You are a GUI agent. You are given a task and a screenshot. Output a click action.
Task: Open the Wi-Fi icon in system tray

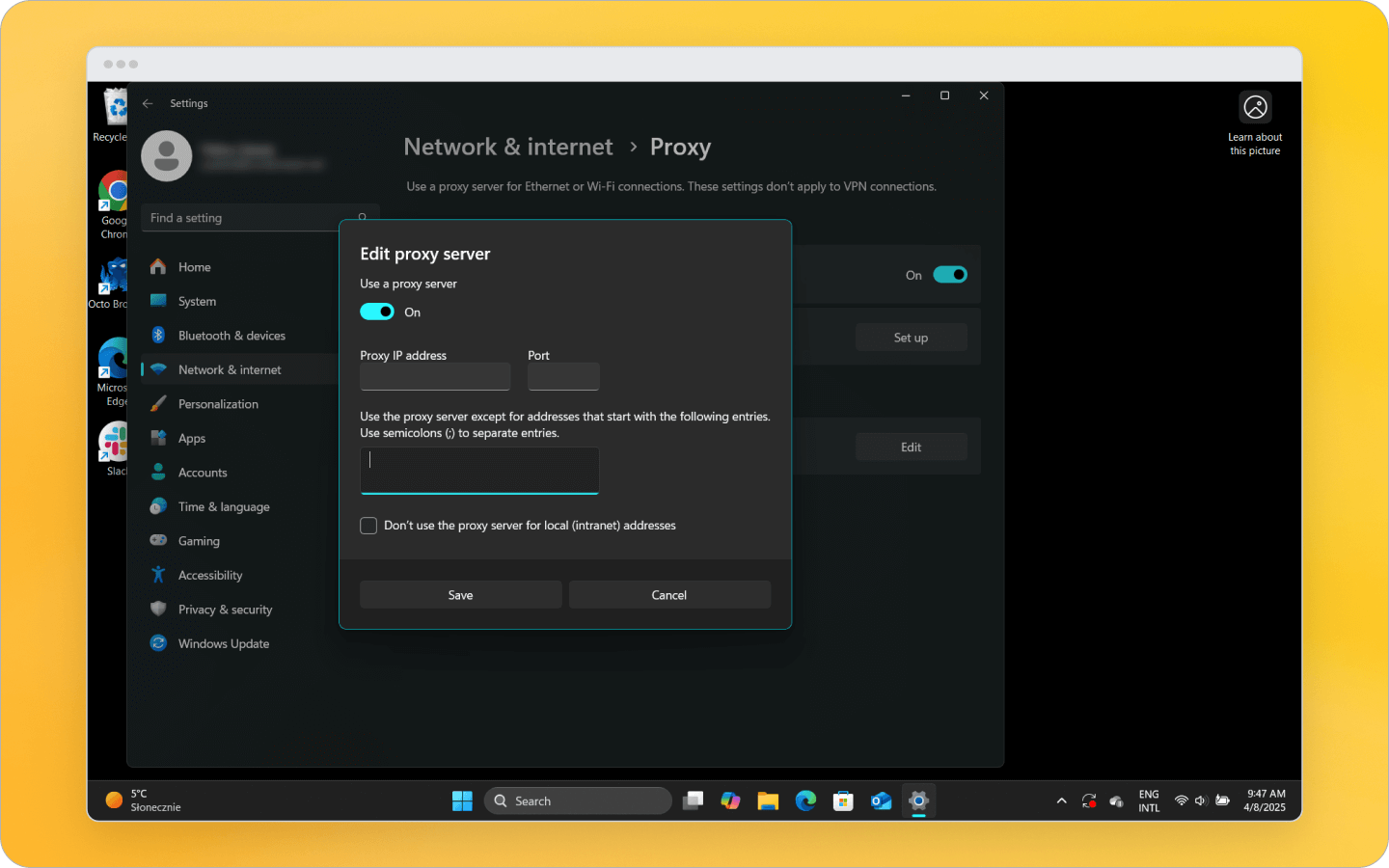pyautogui.click(x=1181, y=800)
